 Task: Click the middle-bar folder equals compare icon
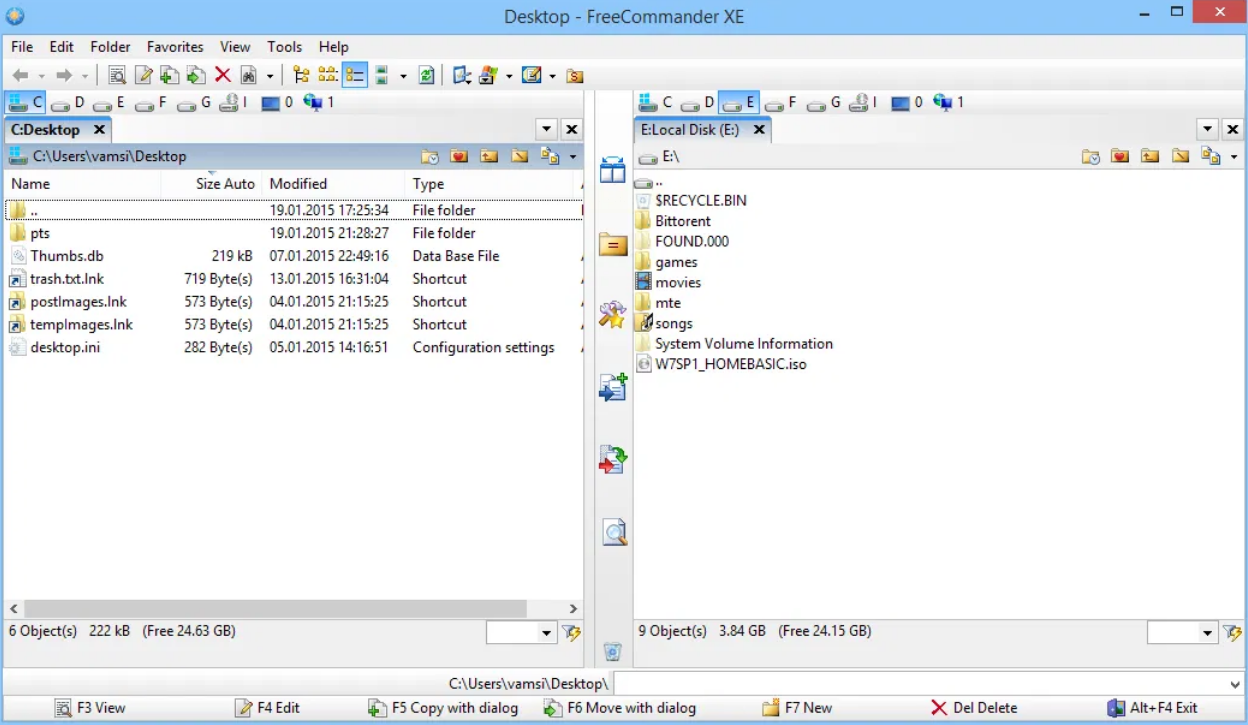pos(613,244)
